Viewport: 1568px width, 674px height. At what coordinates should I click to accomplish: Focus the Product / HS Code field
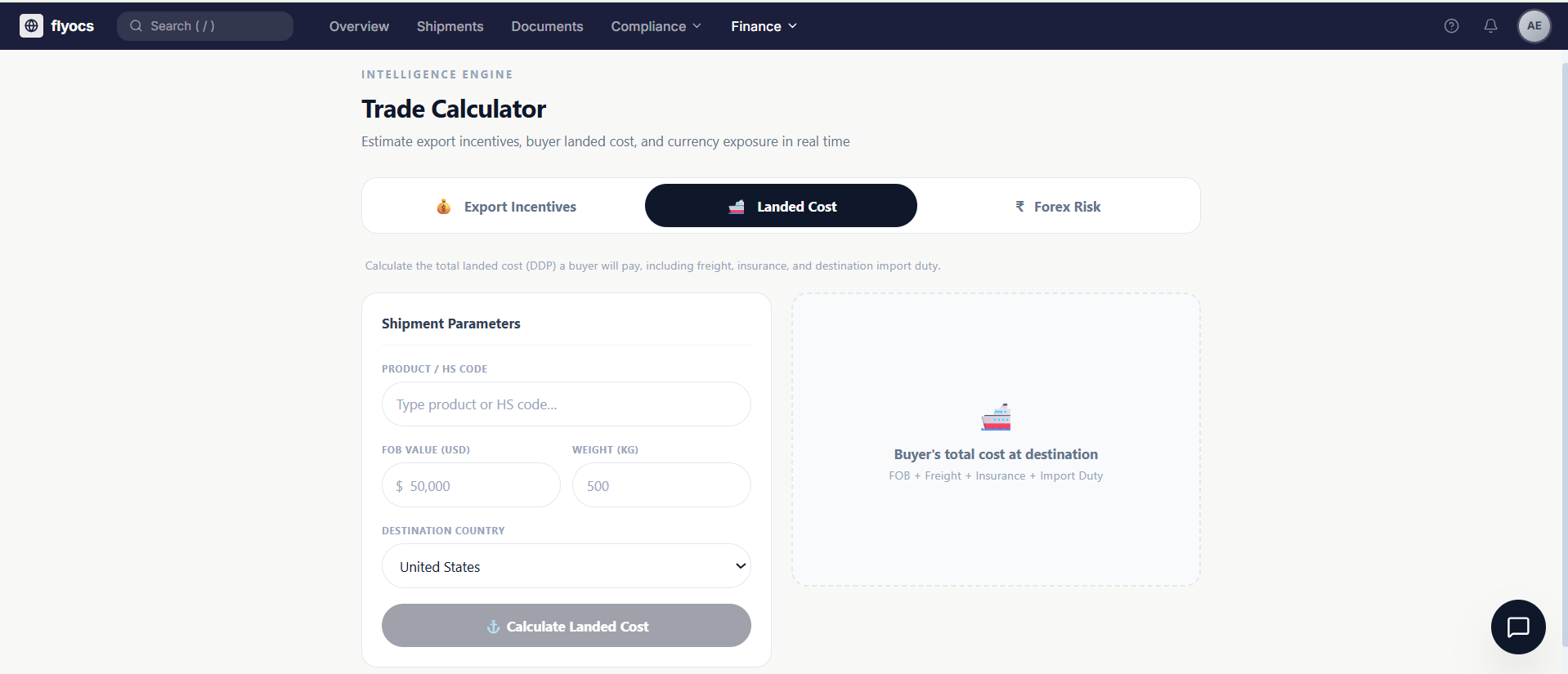(566, 404)
